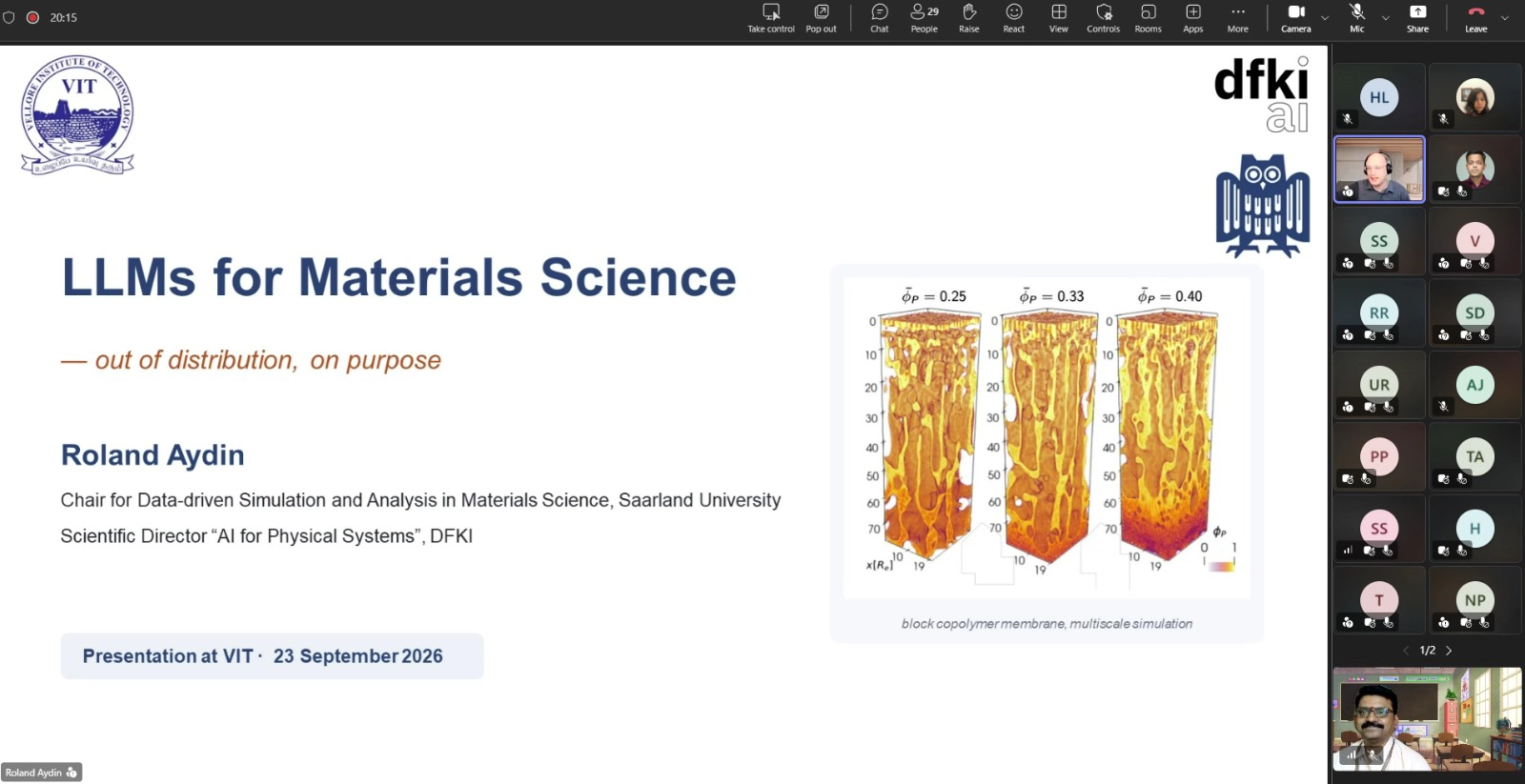1525x784 pixels.
Task: Select the V participant tile
Action: pos(1475,241)
